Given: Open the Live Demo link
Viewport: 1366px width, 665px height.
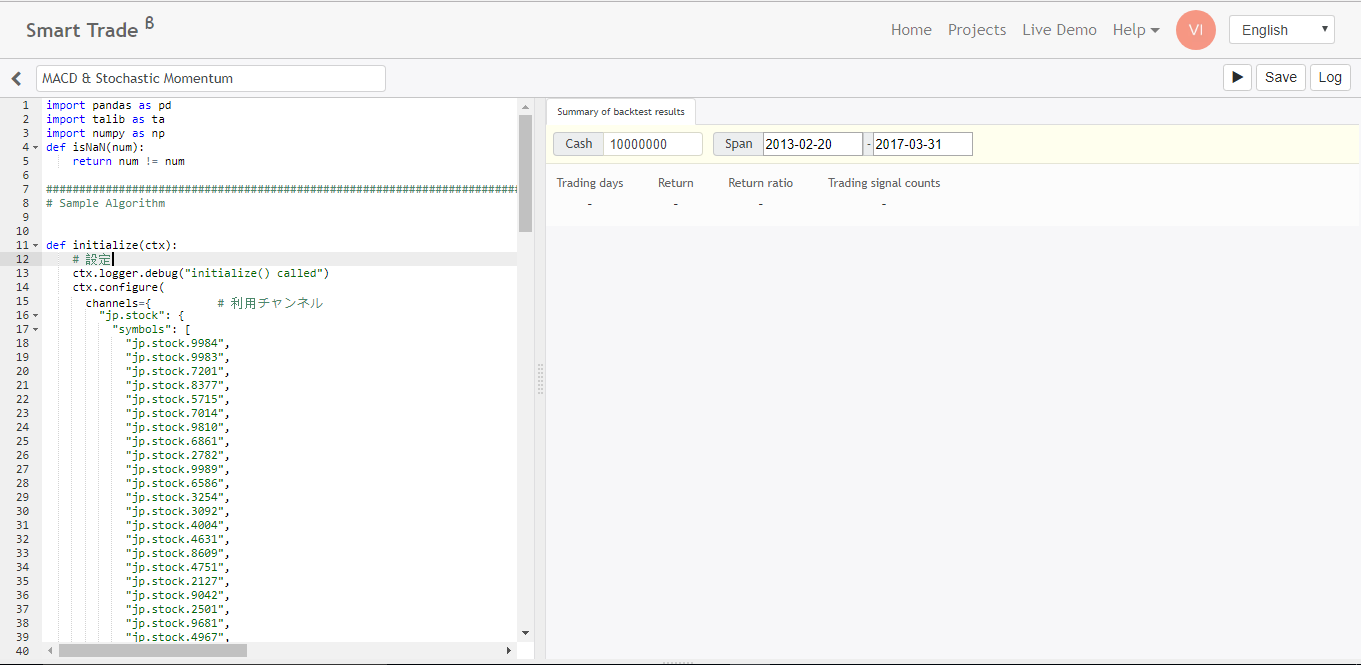Looking at the screenshot, I should click(1059, 30).
